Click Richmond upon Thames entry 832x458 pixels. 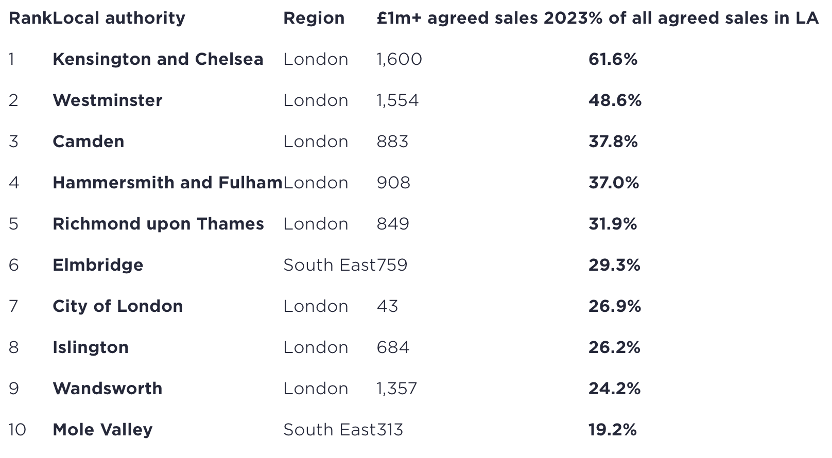click(158, 223)
